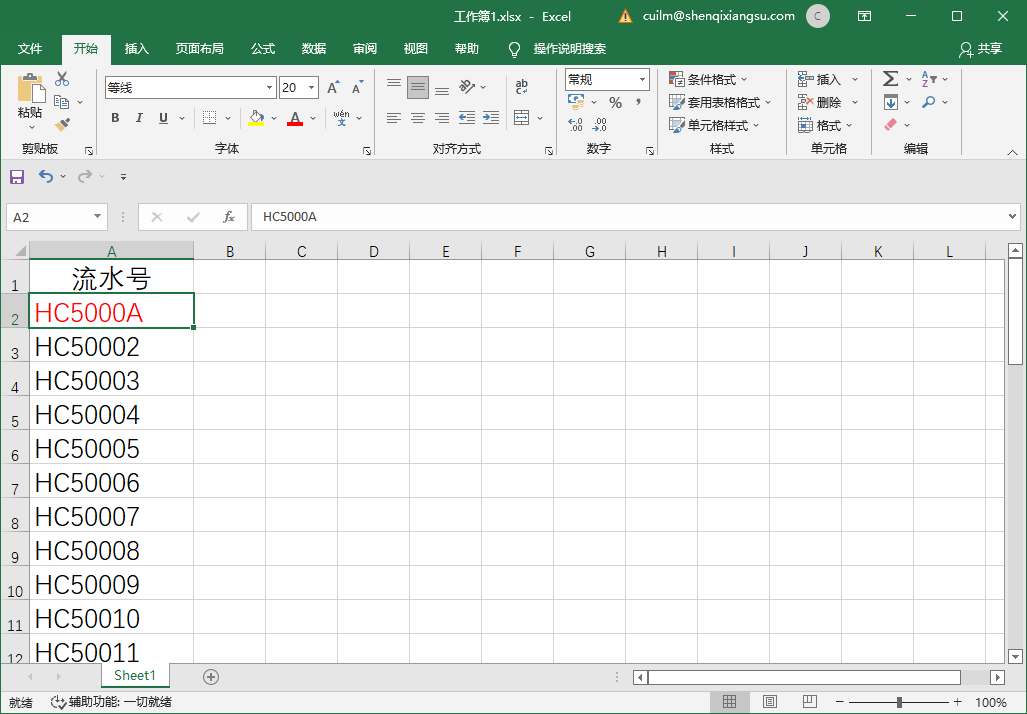Click the vertical scrollbar down arrow
This screenshot has width=1027, height=714.
tap(1015, 656)
